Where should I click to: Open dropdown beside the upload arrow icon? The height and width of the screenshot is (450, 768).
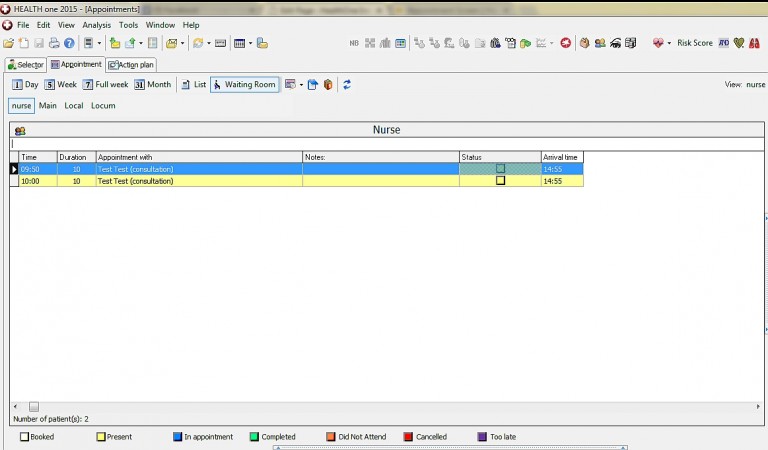141,43
